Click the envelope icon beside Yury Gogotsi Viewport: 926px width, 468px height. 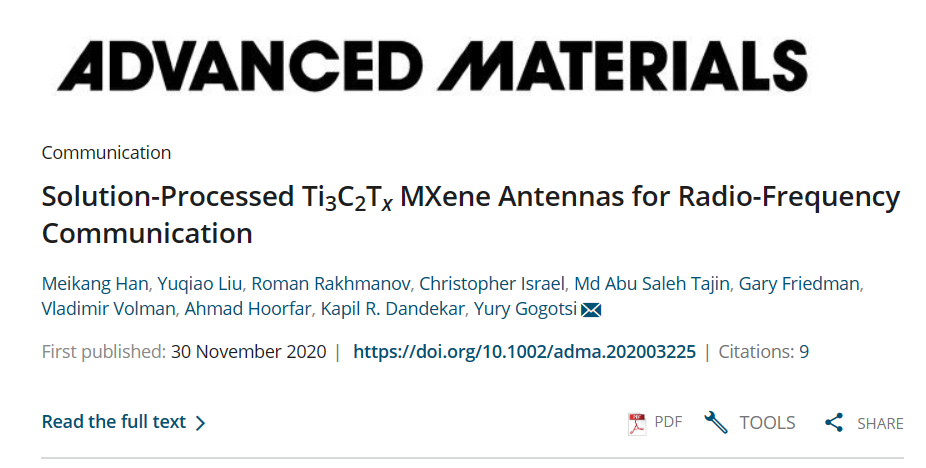pyautogui.click(x=591, y=310)
